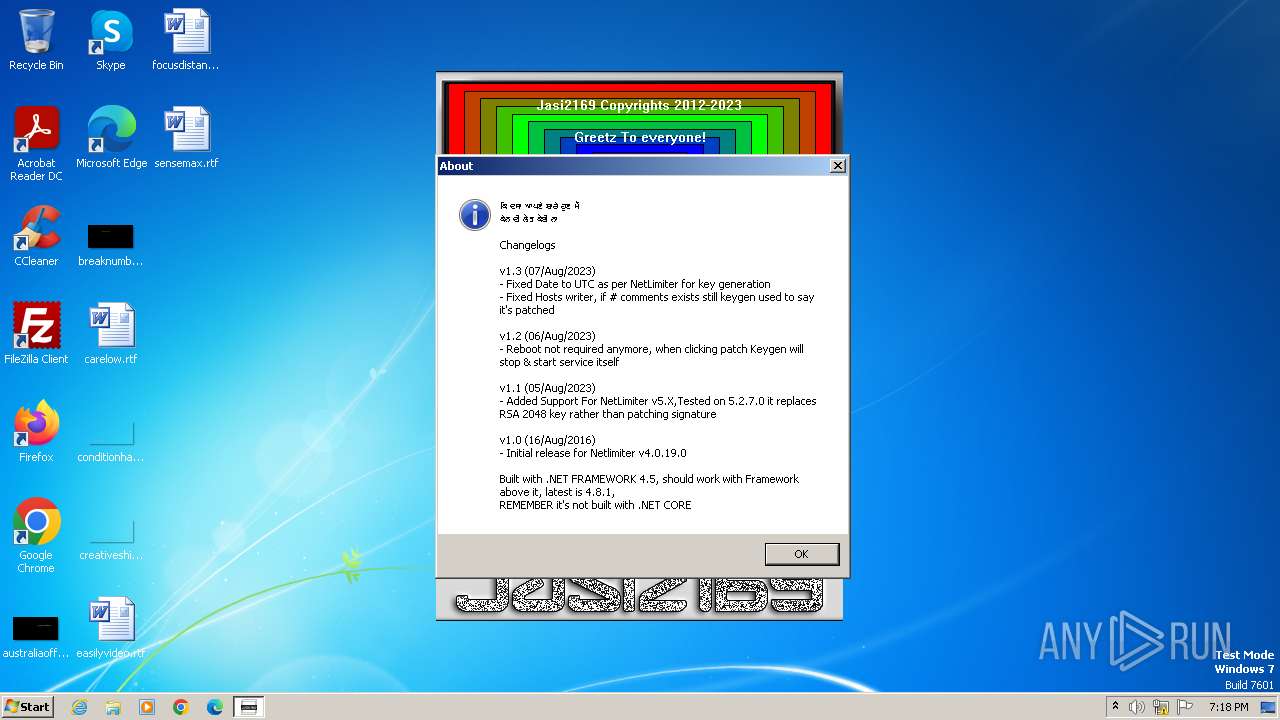Click the 'v1.2 (06/Aug/2023)' changelog line

click(547, 336)
